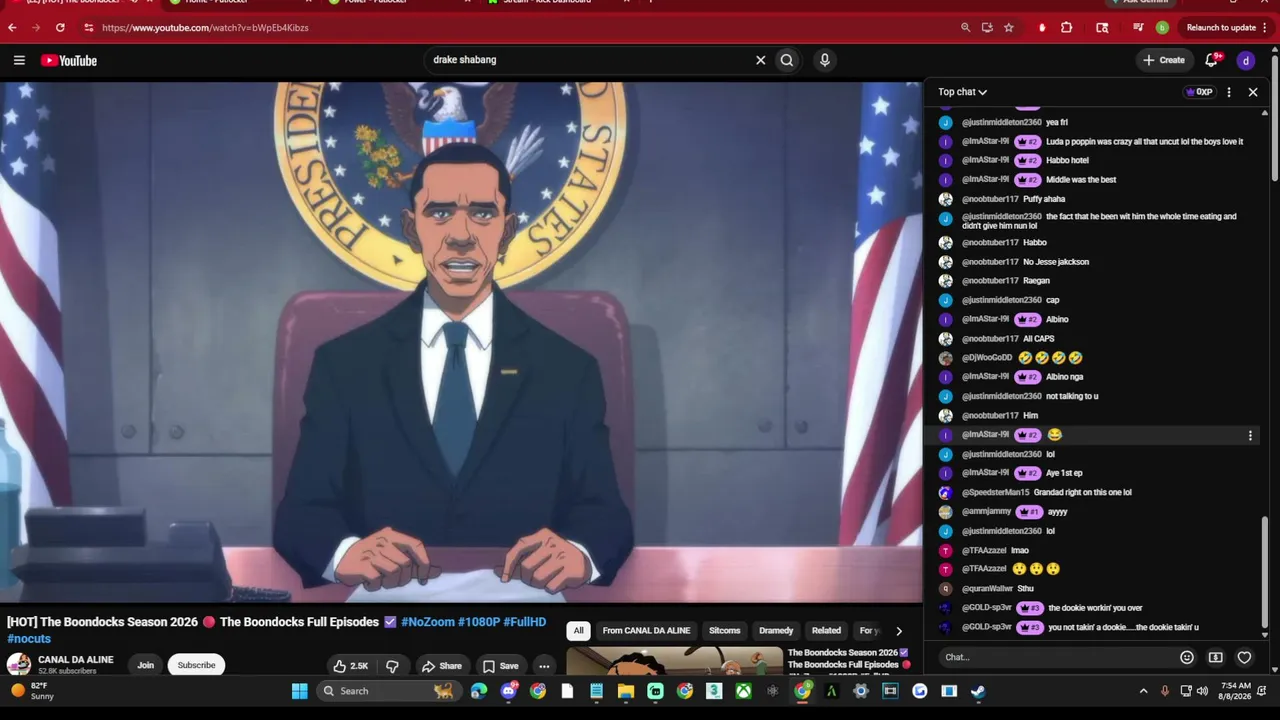The width and height of the screenshot is (1280, 720).
Task: Expand the Top chat dropdown
Action: (962, 92)
